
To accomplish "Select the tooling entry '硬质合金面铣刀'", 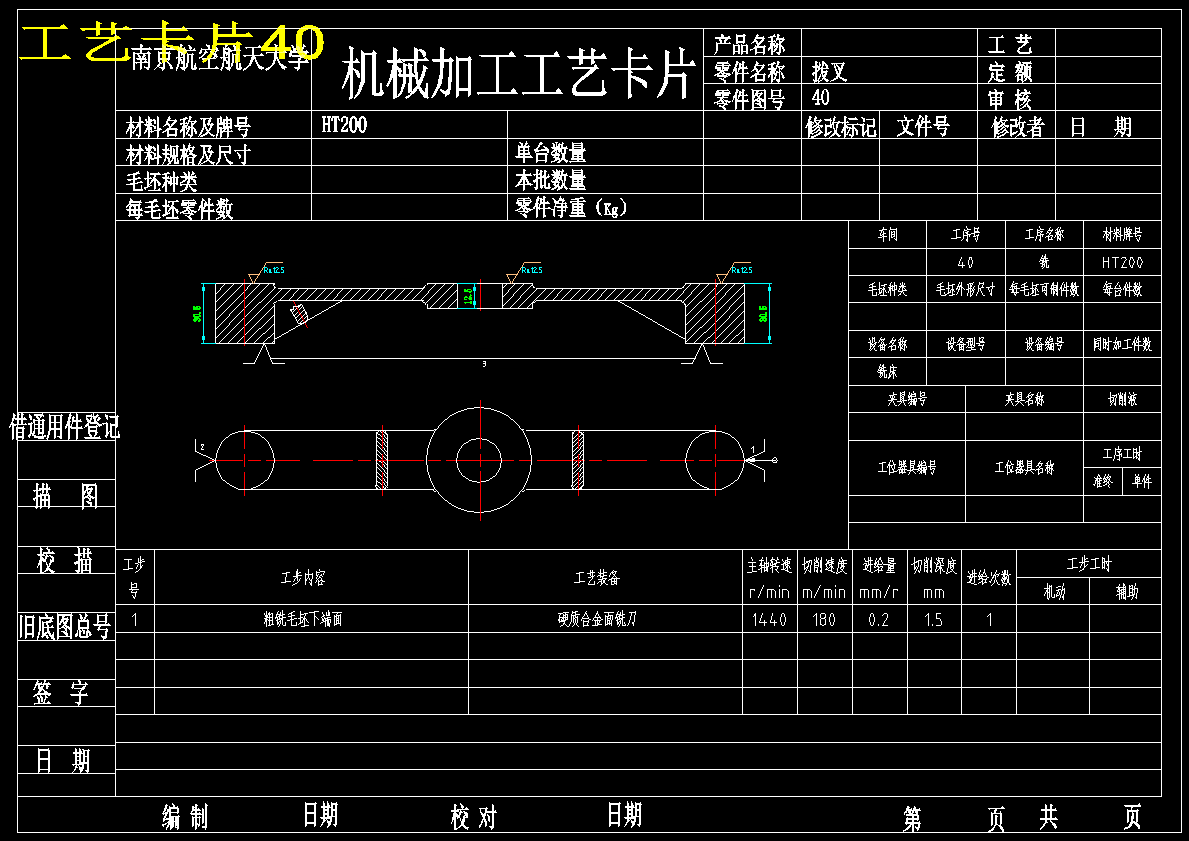I will [x=598, y=619].
